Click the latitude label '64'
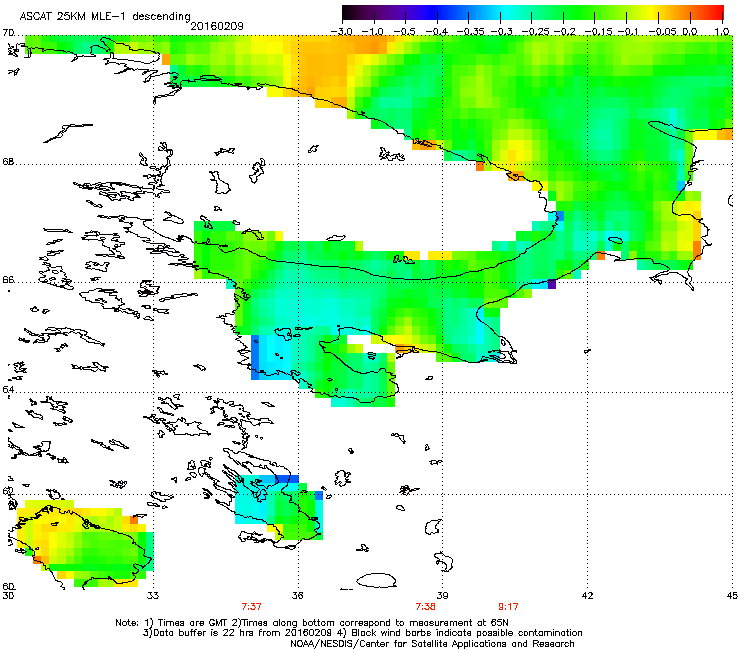 pyautogui.click(x=8, y=389)
